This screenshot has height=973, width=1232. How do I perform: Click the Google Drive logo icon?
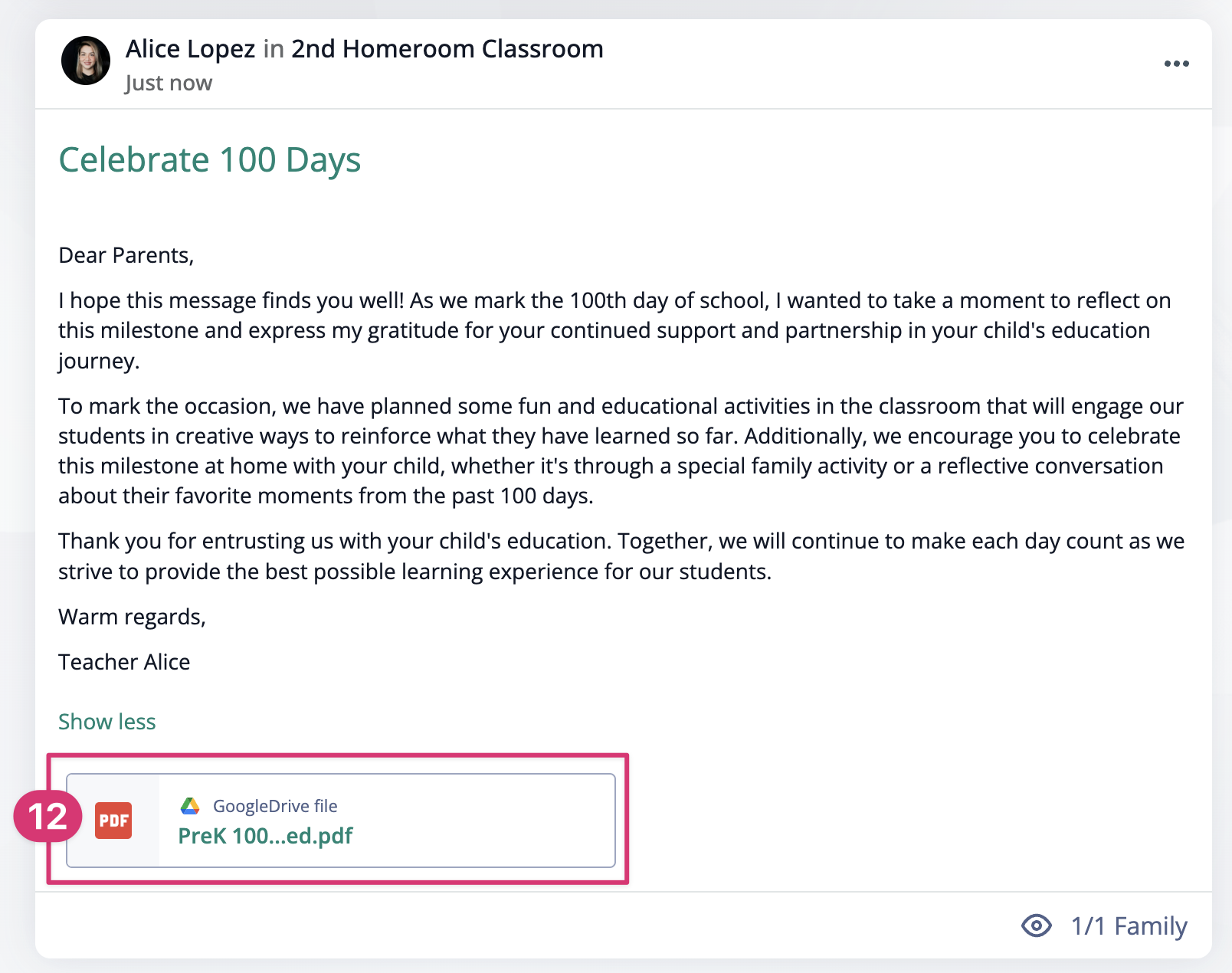190,806
